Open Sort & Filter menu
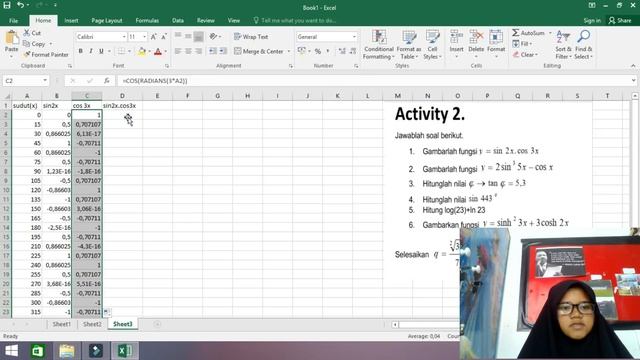640x360 pixels. [x=563, y=45]
